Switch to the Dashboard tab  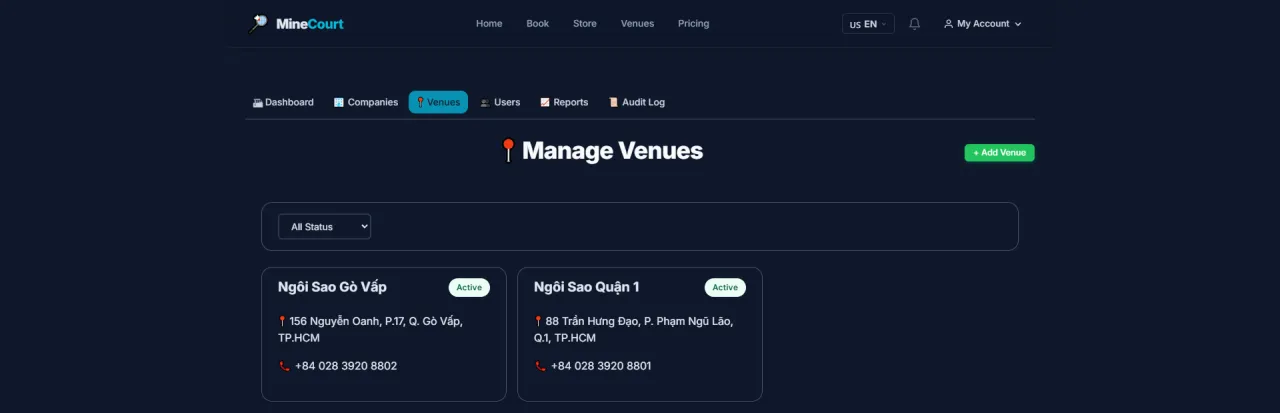click(283, 102)
